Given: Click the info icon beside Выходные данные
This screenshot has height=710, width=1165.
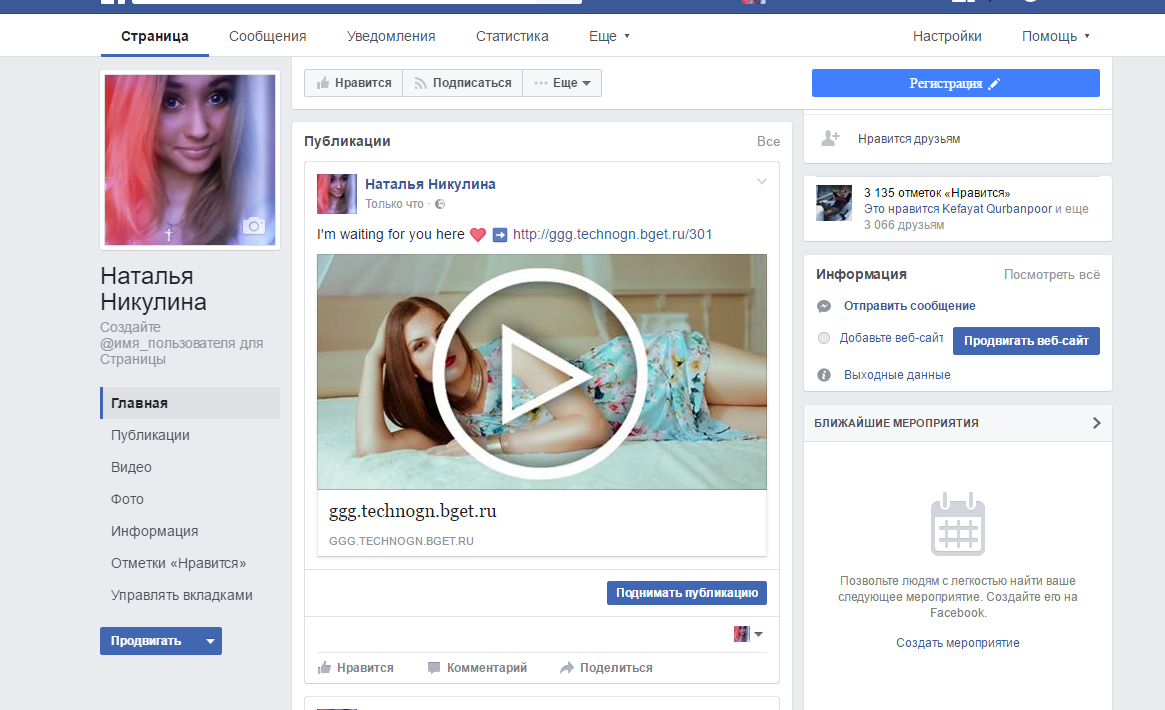Looking at the screenshot, I should coord(824,375).
